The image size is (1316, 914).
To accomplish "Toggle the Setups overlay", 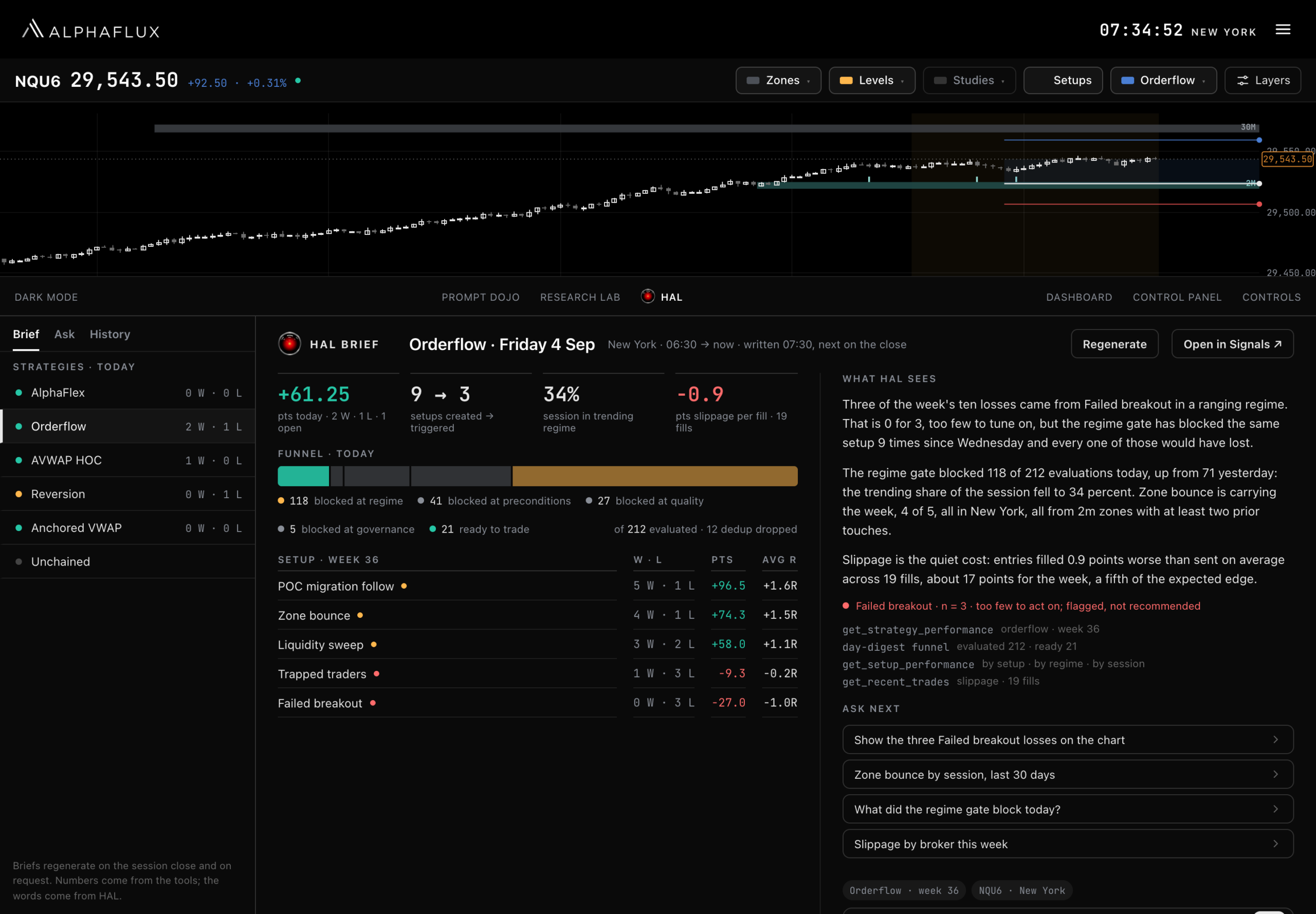I will (1063, 80).
